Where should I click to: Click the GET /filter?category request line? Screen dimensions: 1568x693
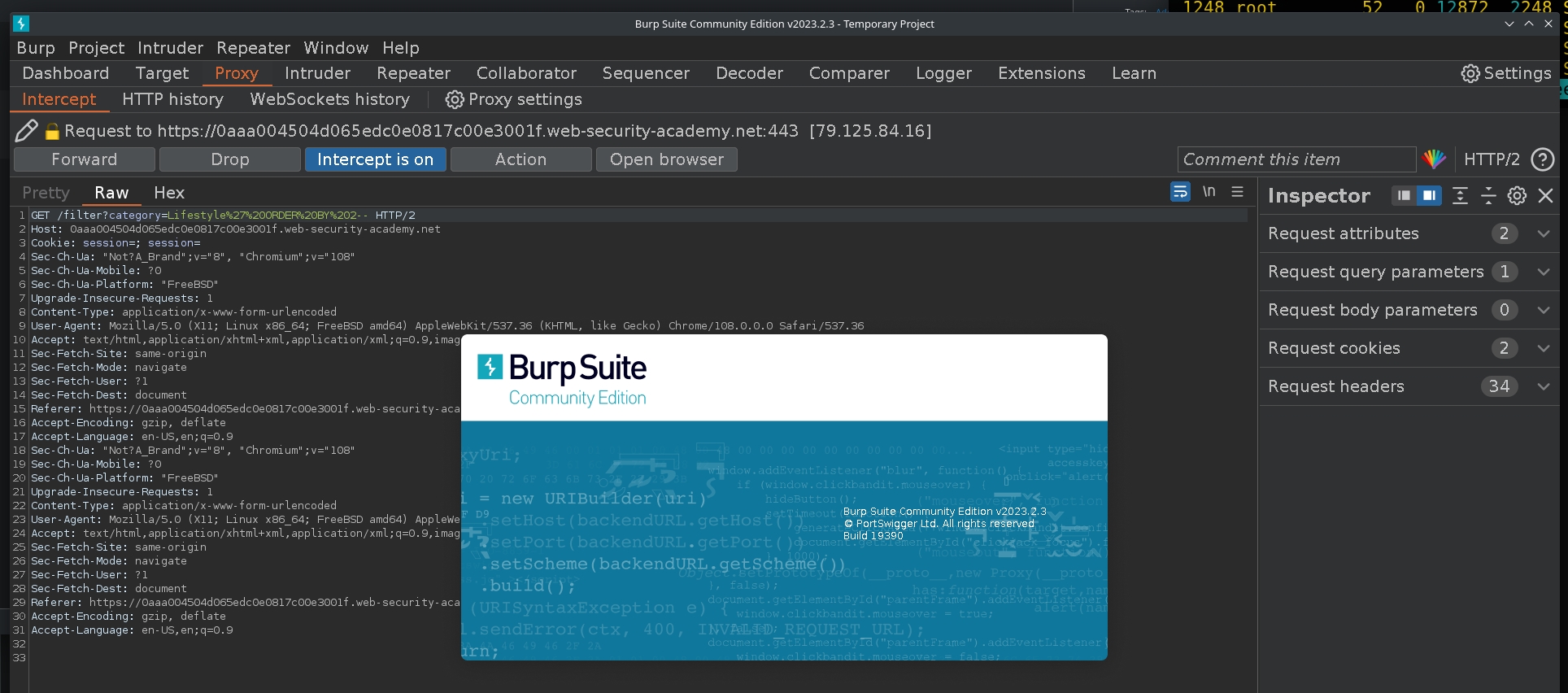(x=223, y=216)
